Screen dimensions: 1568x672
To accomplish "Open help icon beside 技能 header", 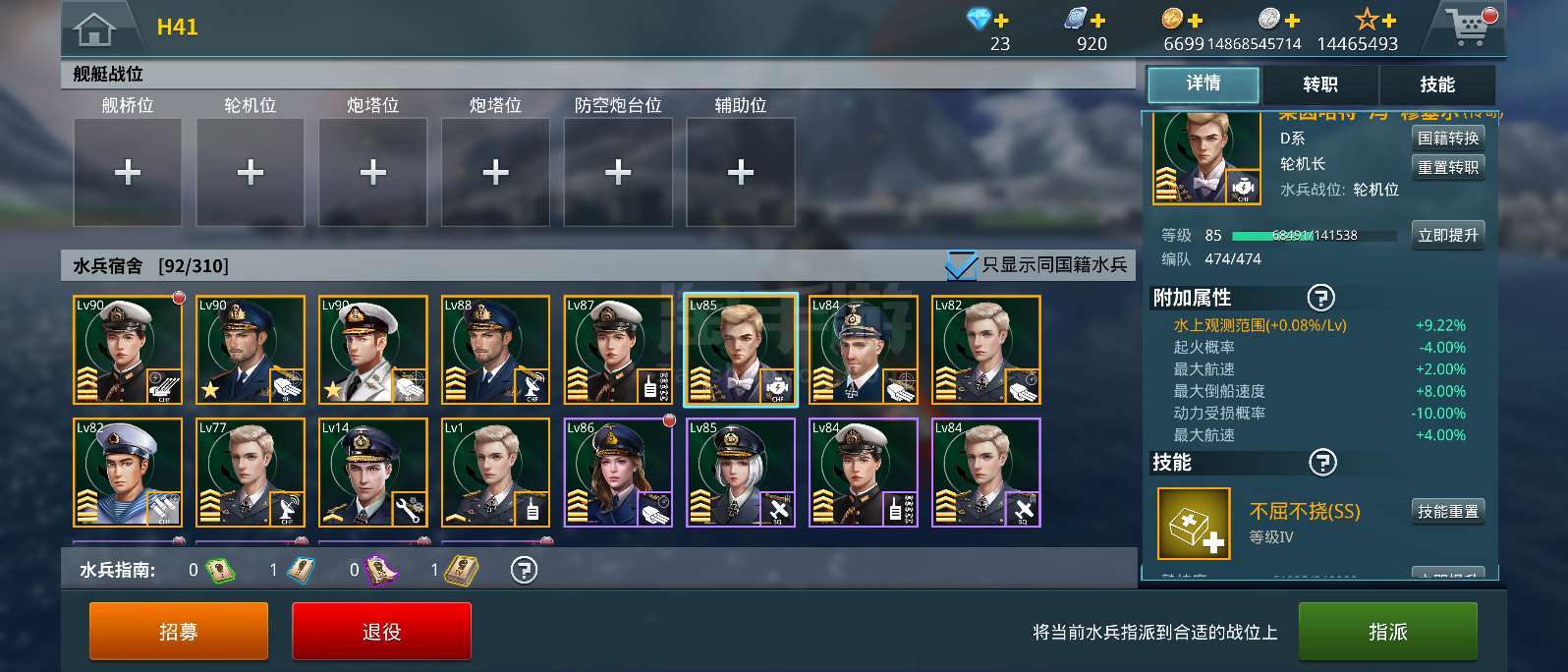I will point(1323,462).
